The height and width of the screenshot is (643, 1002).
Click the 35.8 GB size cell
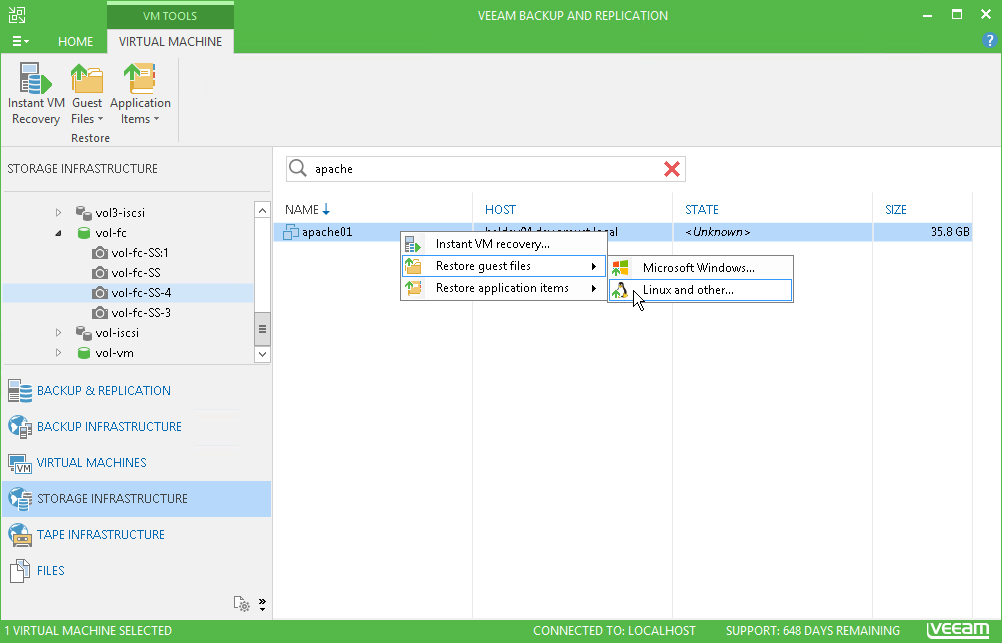click(950, 232)
